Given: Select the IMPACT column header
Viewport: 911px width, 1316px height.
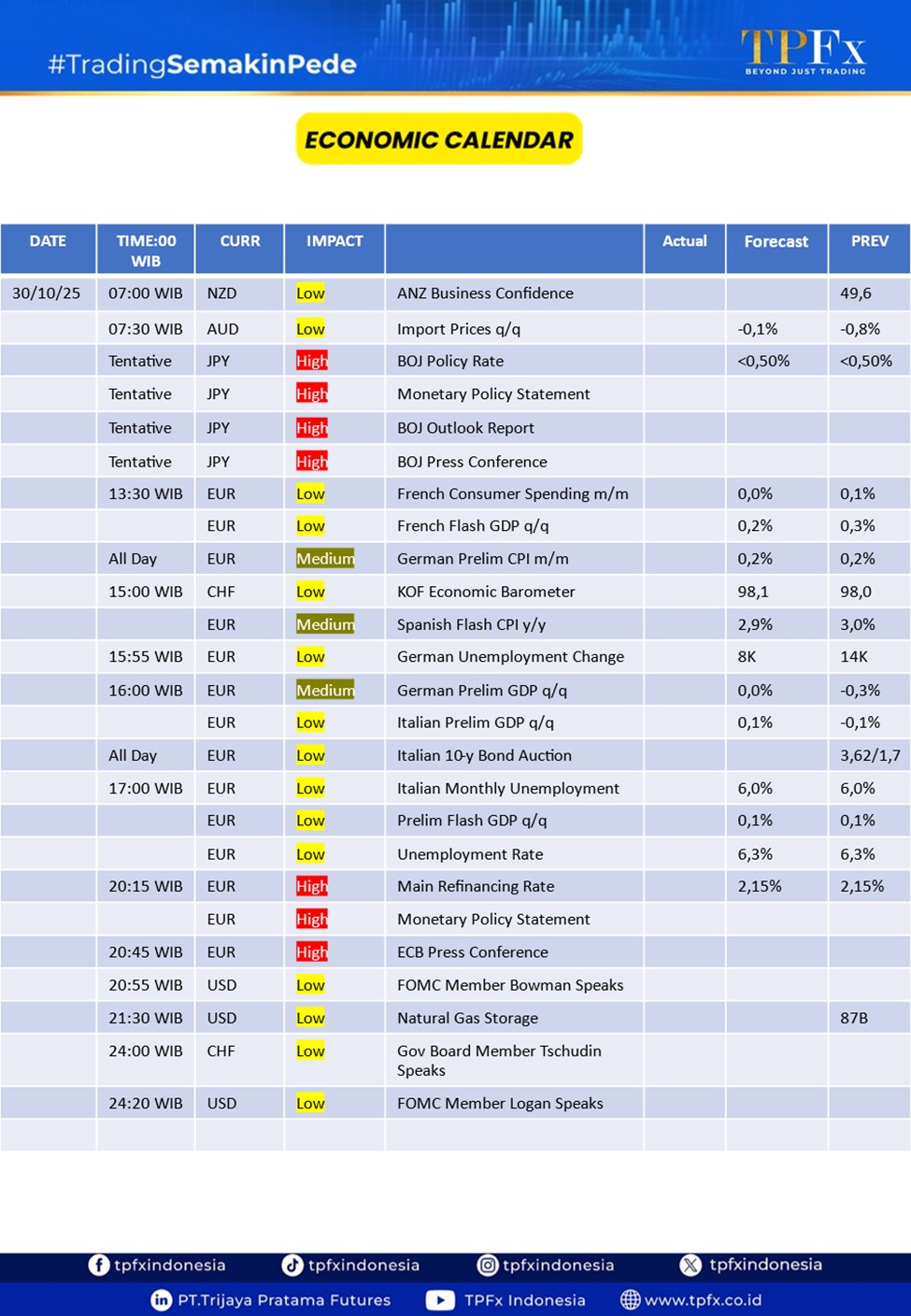Looking at the screenshot, I should [x=335, y=241].
